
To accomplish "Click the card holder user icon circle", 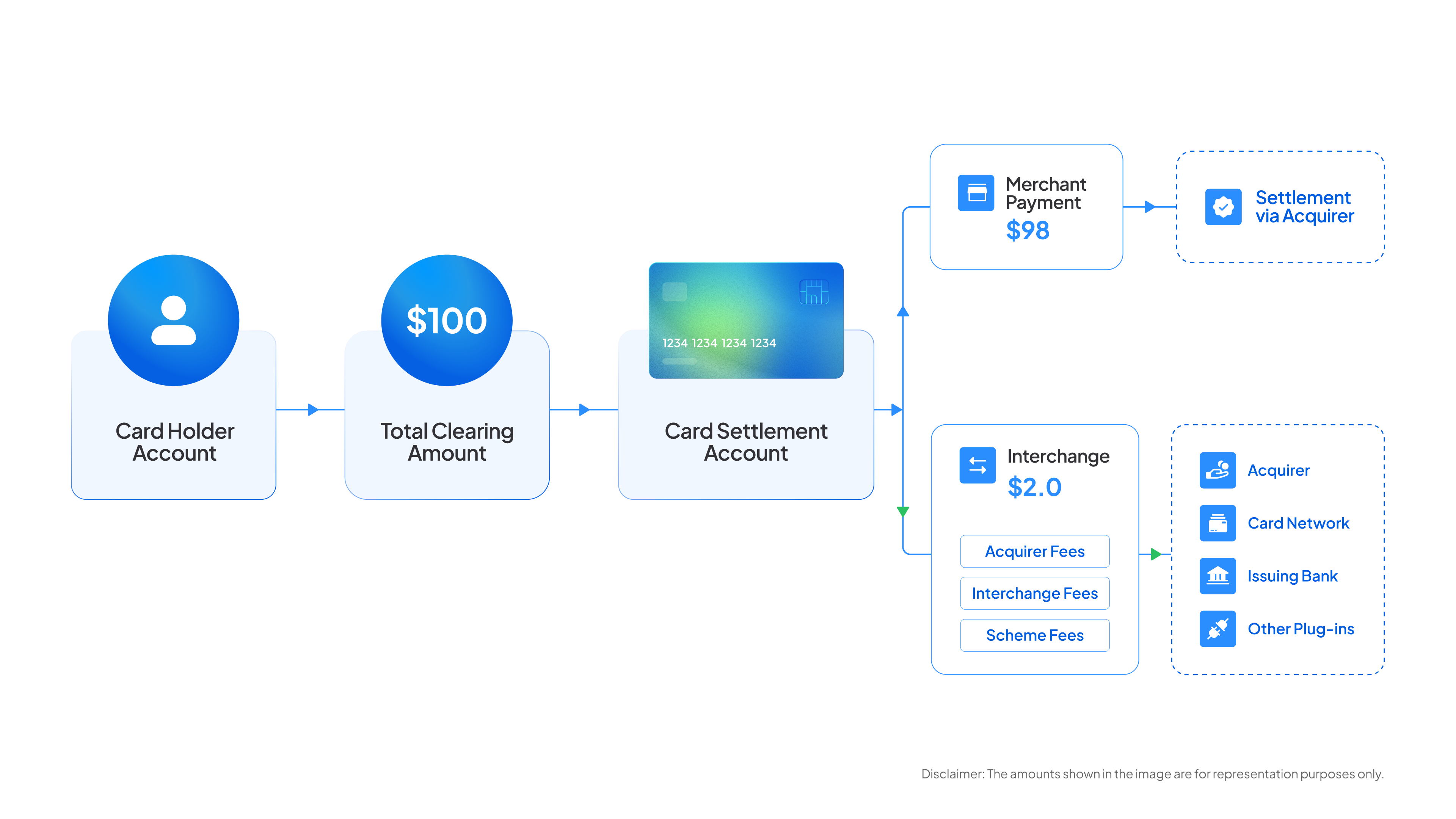I will coord(174,320).
